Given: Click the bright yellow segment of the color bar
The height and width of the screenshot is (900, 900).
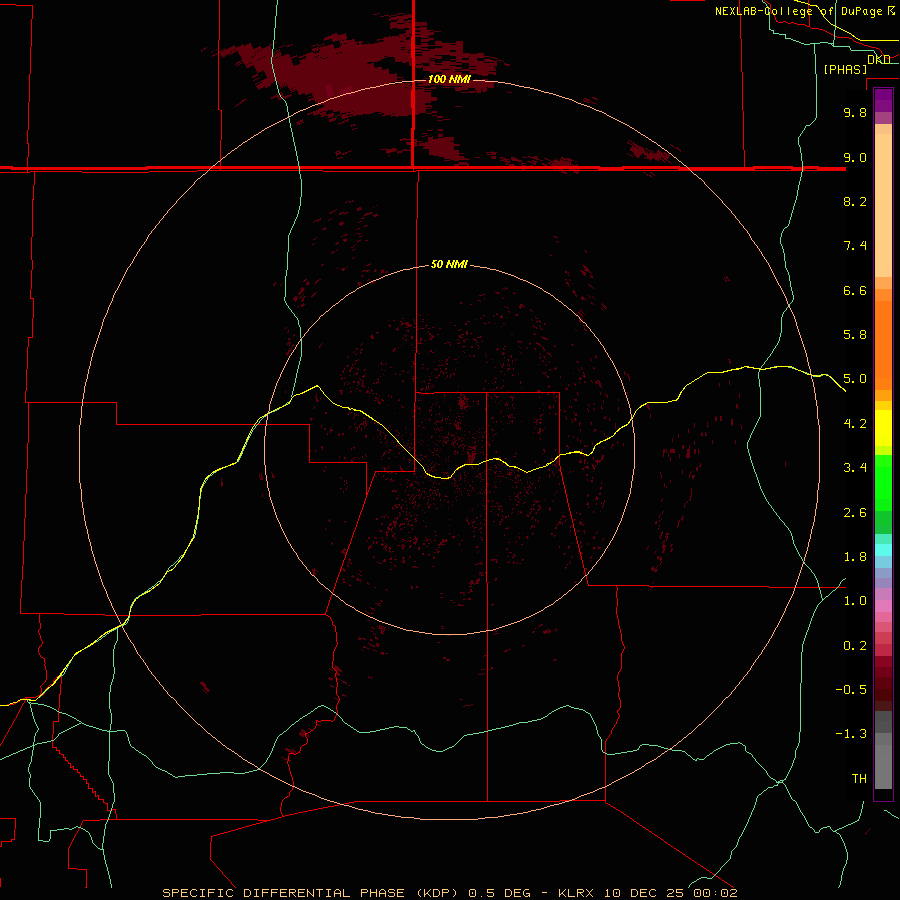Looking at the screenshot, I should click(x=883, y=428).
